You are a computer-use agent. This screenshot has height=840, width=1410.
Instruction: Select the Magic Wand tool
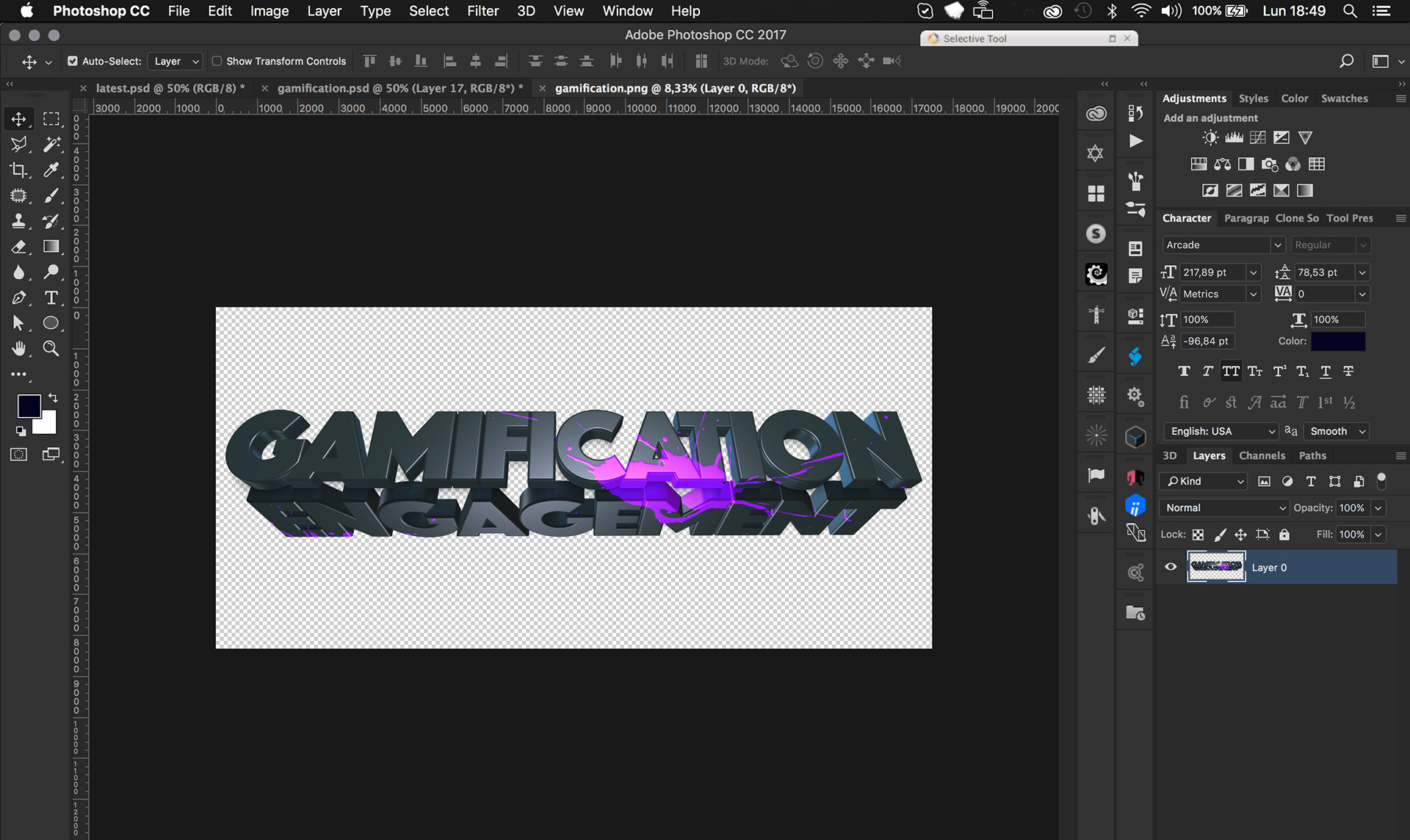51,145
